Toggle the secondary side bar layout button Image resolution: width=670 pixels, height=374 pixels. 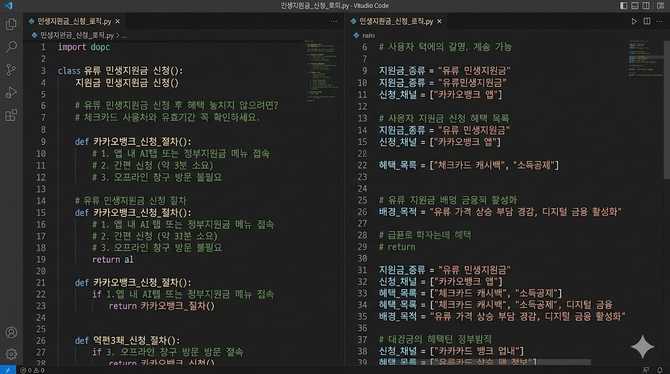[646, 6]
